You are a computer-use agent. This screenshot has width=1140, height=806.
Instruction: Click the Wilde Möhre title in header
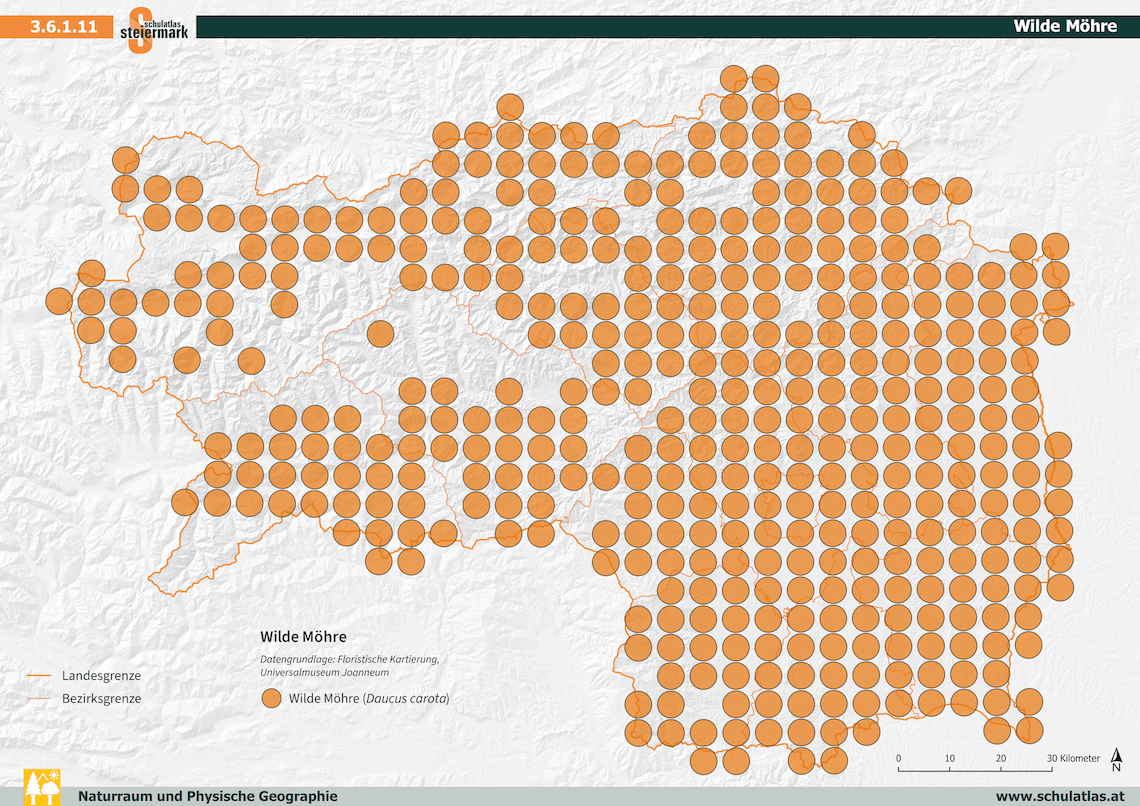(1065, 27)
